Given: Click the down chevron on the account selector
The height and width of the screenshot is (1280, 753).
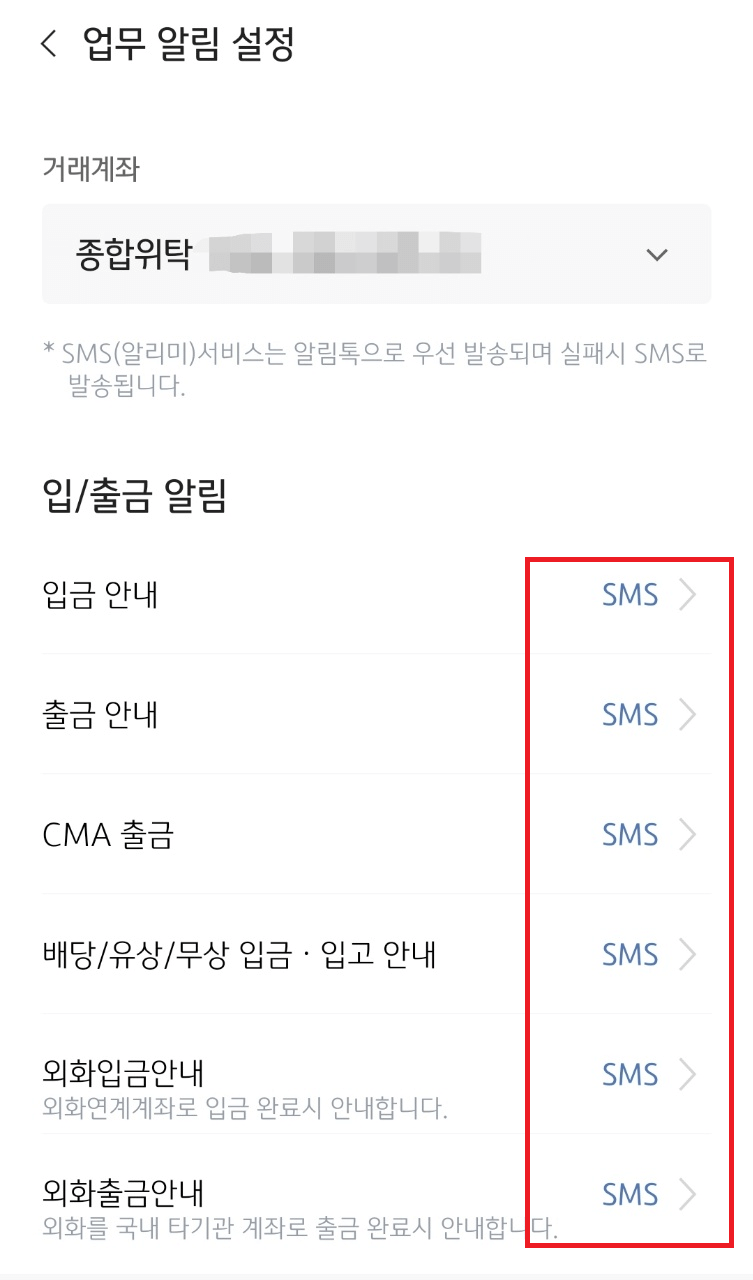Looking at the screenshot, I should click(x=657, y=254).
